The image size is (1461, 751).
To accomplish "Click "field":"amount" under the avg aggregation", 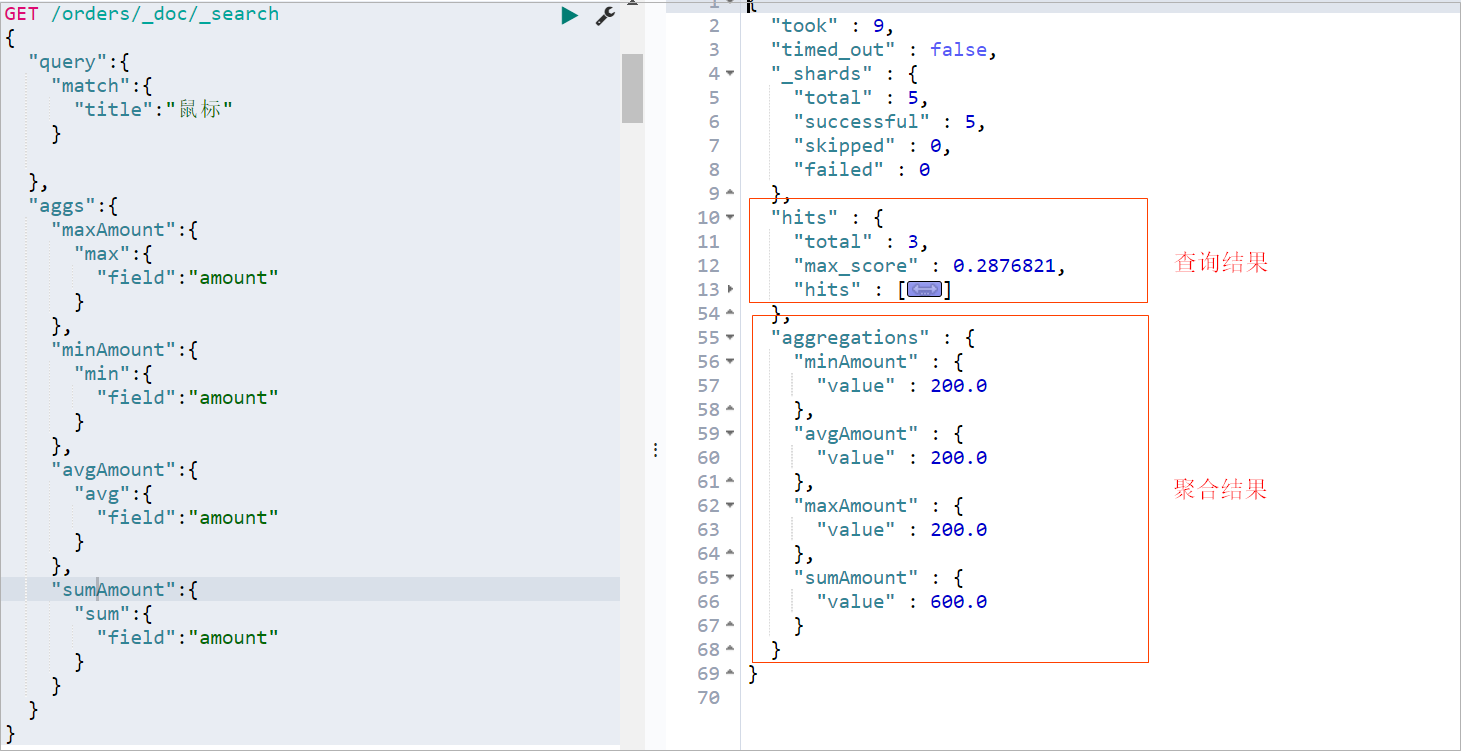I will (x=188, y=518).
